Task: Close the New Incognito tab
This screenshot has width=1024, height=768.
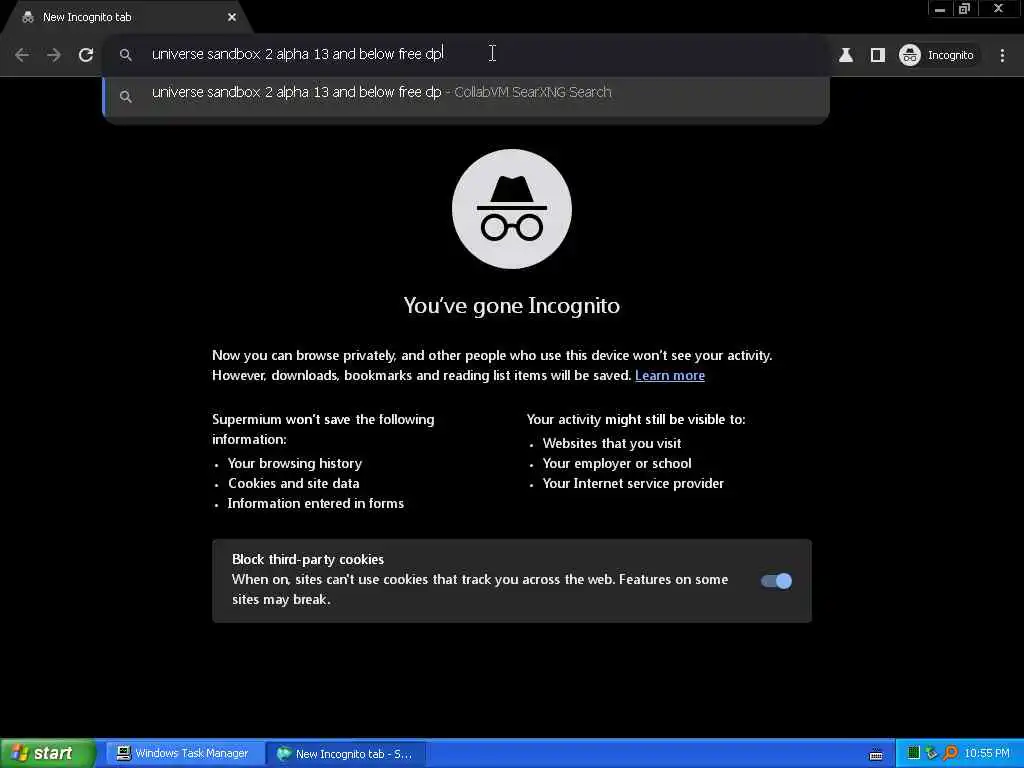Action: [x=232, y=17]
